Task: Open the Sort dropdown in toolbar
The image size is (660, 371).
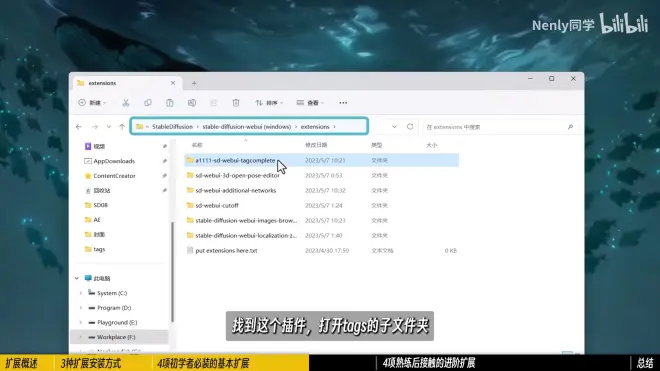Action: (269, 103)
